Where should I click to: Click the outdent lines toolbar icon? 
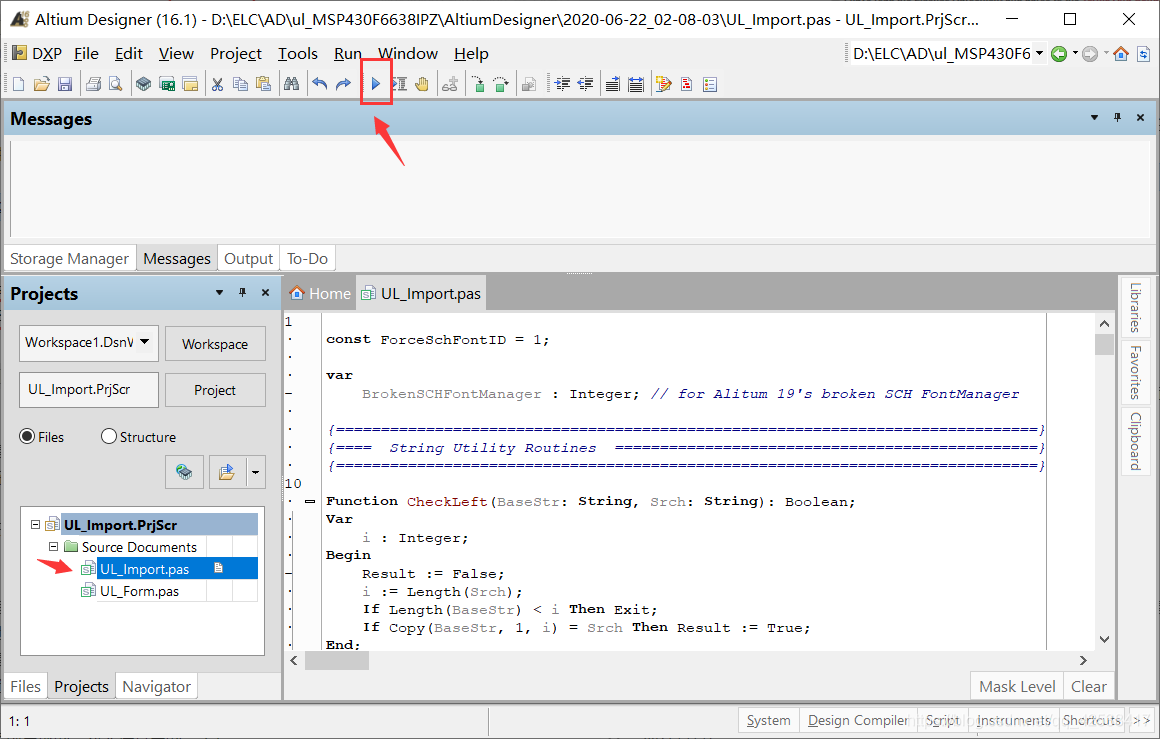pyautogui.click(x=585, y=84)
